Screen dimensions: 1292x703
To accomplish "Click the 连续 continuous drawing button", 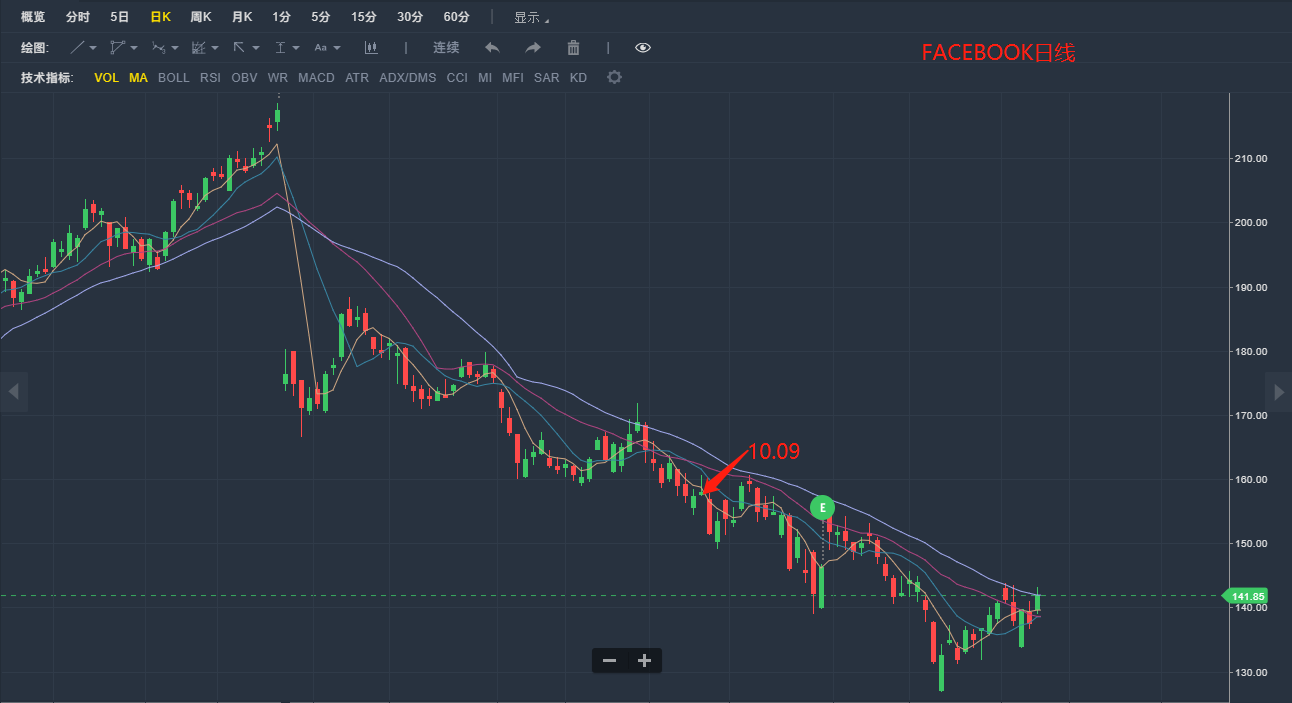I will pyautogui.click(x=446, y=47).
